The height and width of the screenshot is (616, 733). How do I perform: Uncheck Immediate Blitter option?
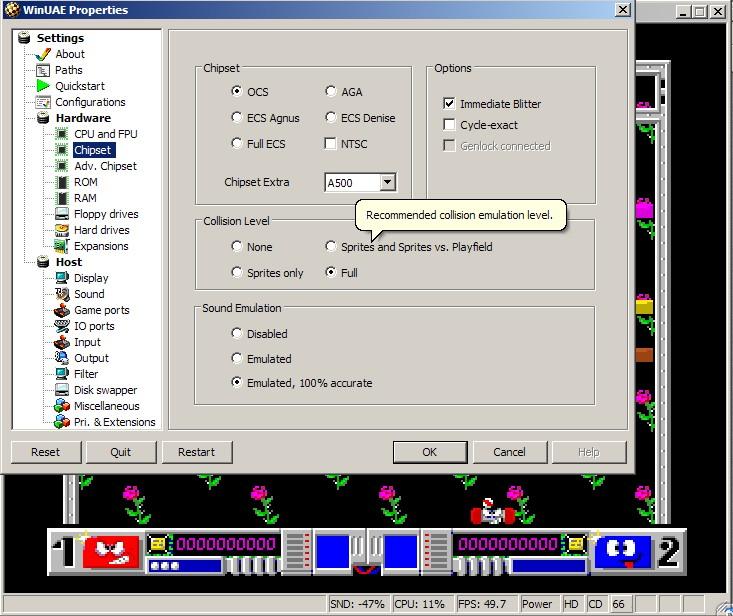click(449, 103)
